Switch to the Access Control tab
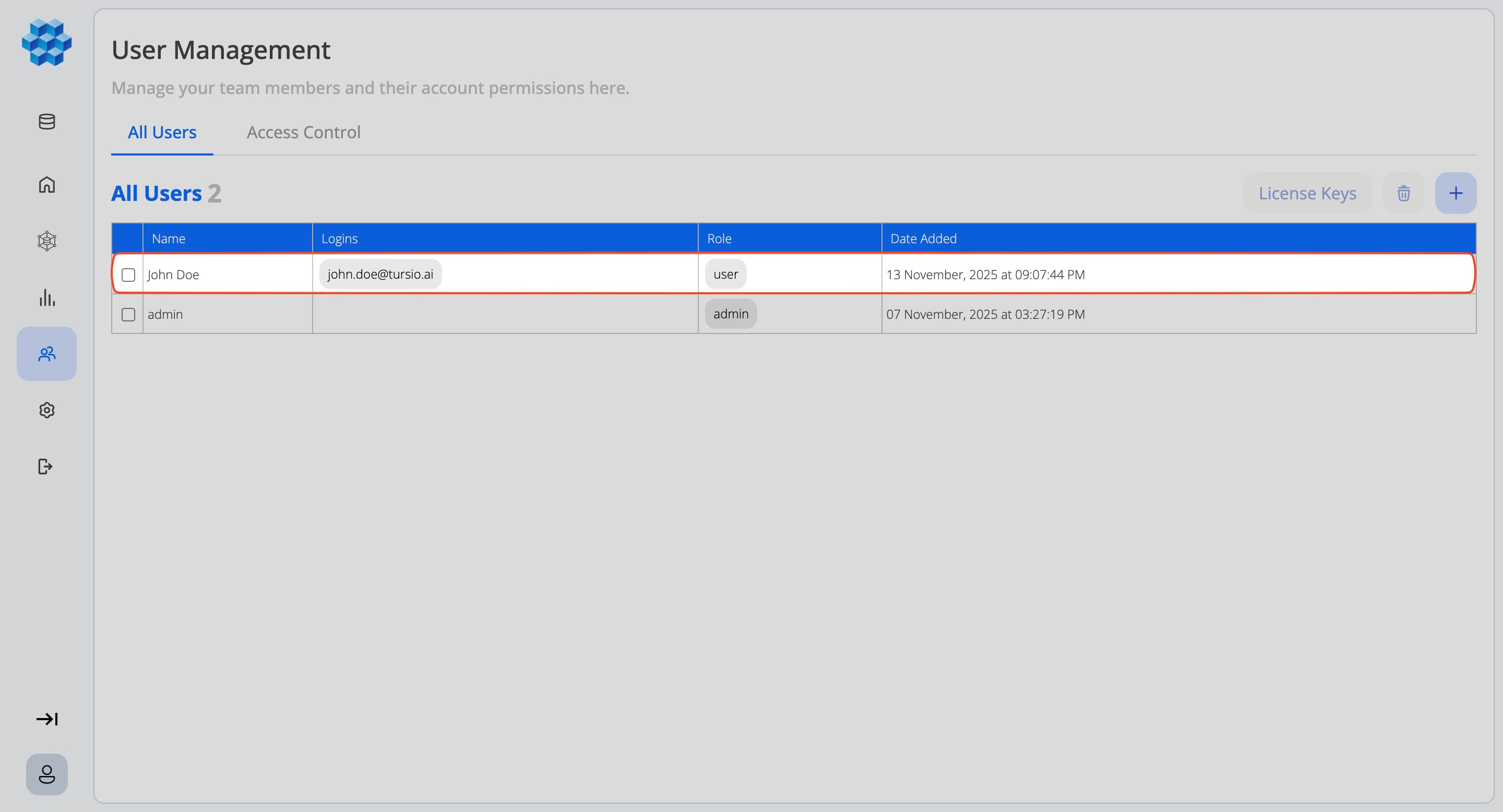Image resolution: width=1503 pixels, height=812 pixels. click(x=303, y=133)
